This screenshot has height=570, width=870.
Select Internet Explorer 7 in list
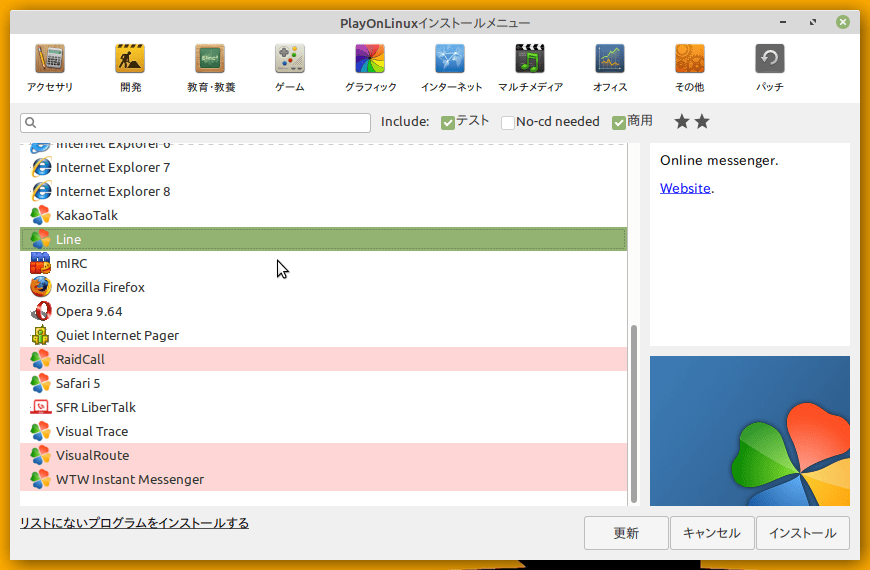pyautogui.click(x=323, y=167)
